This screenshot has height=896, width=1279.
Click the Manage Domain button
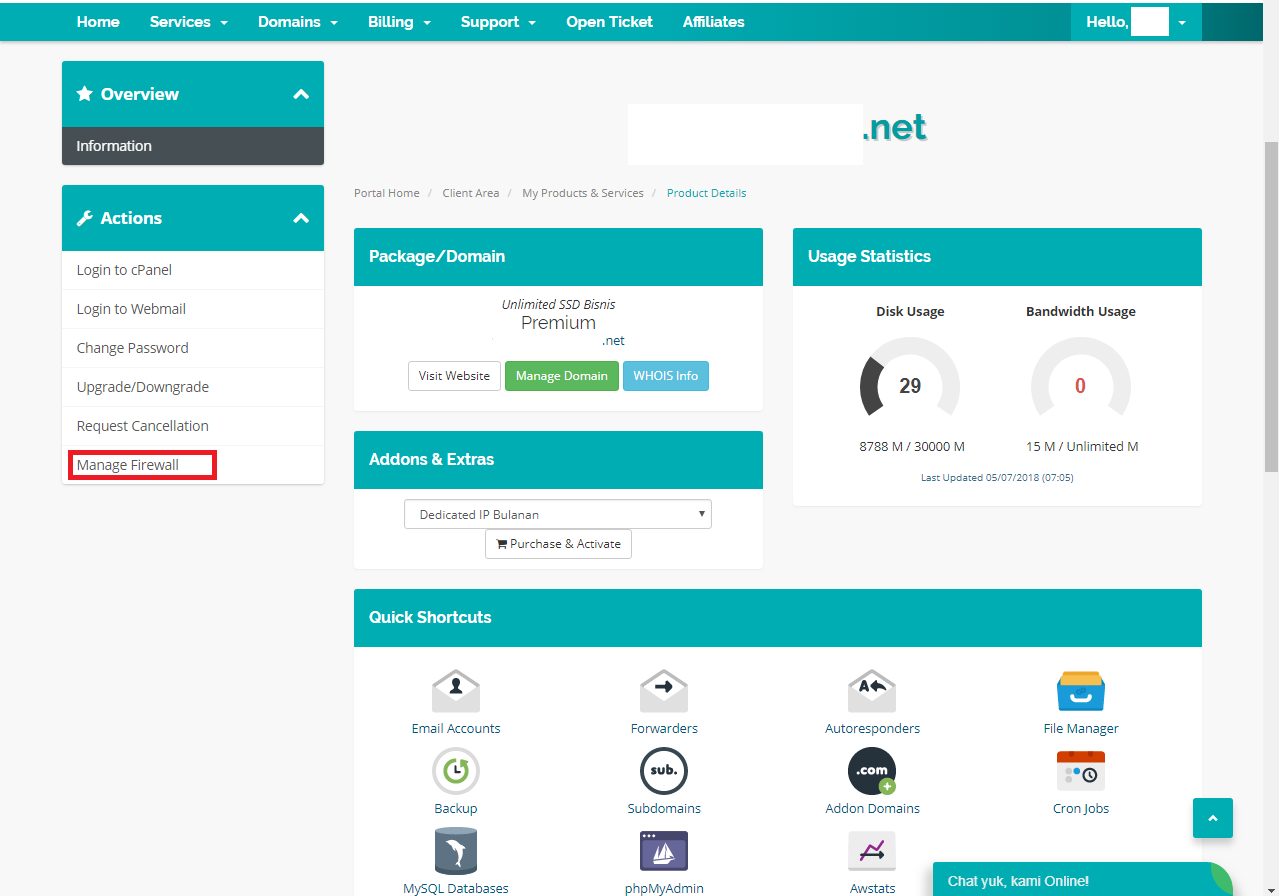[561, 376]
